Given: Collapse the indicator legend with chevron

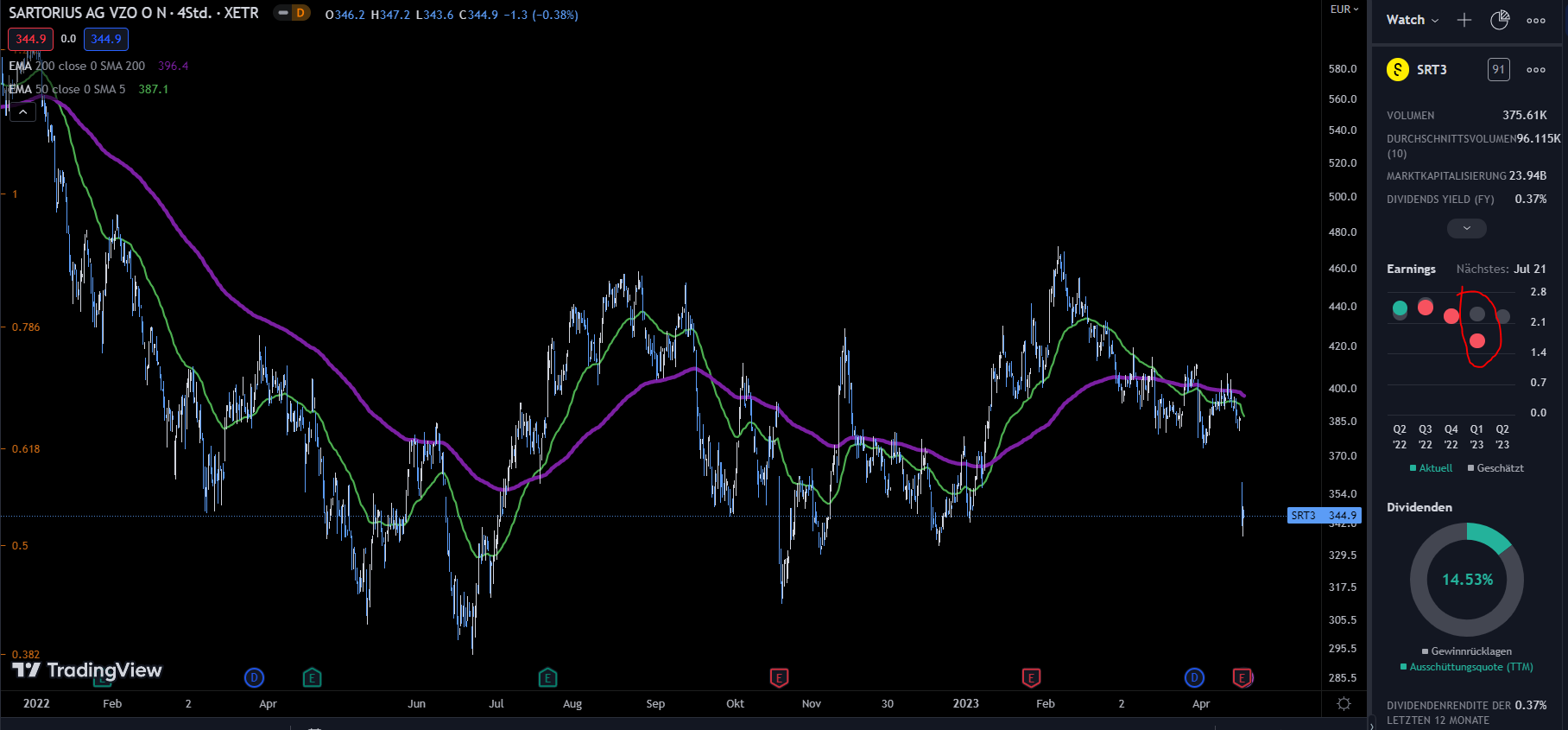Looking at the screenshot, I should [x=23, y=112].
